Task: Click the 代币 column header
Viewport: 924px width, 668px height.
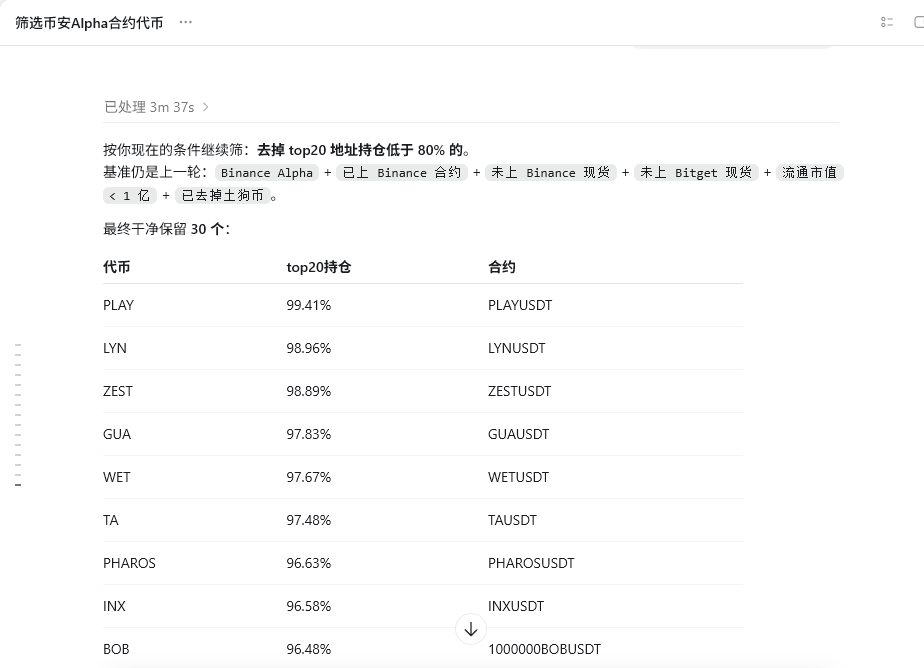Action: point(117,267)
